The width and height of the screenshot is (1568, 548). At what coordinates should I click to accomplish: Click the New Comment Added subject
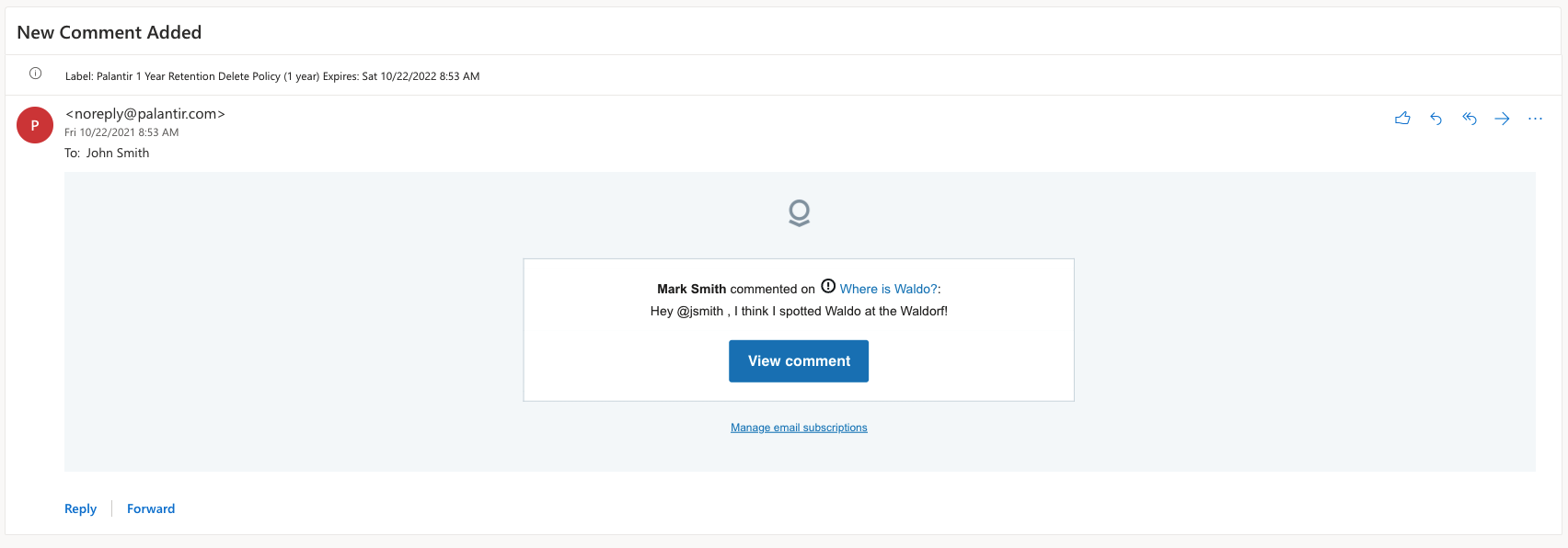[109, 32]
